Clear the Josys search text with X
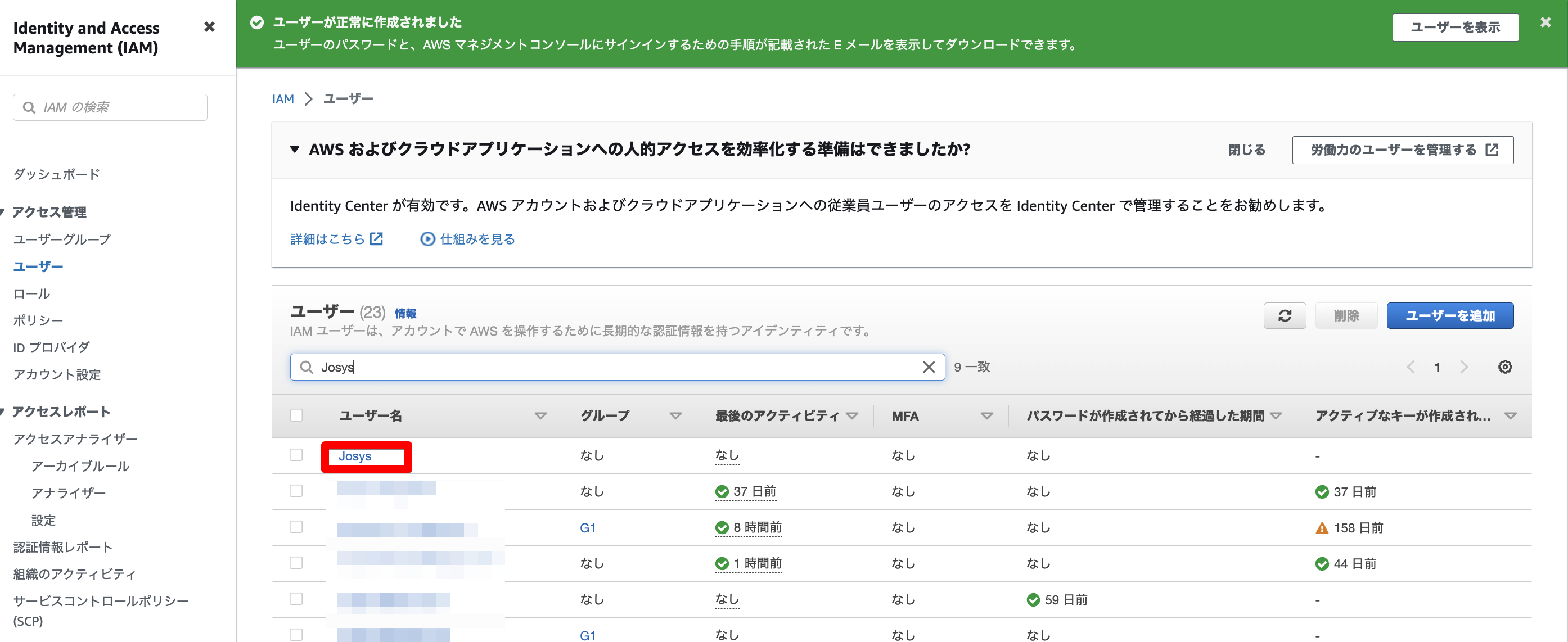 point(929,367)
